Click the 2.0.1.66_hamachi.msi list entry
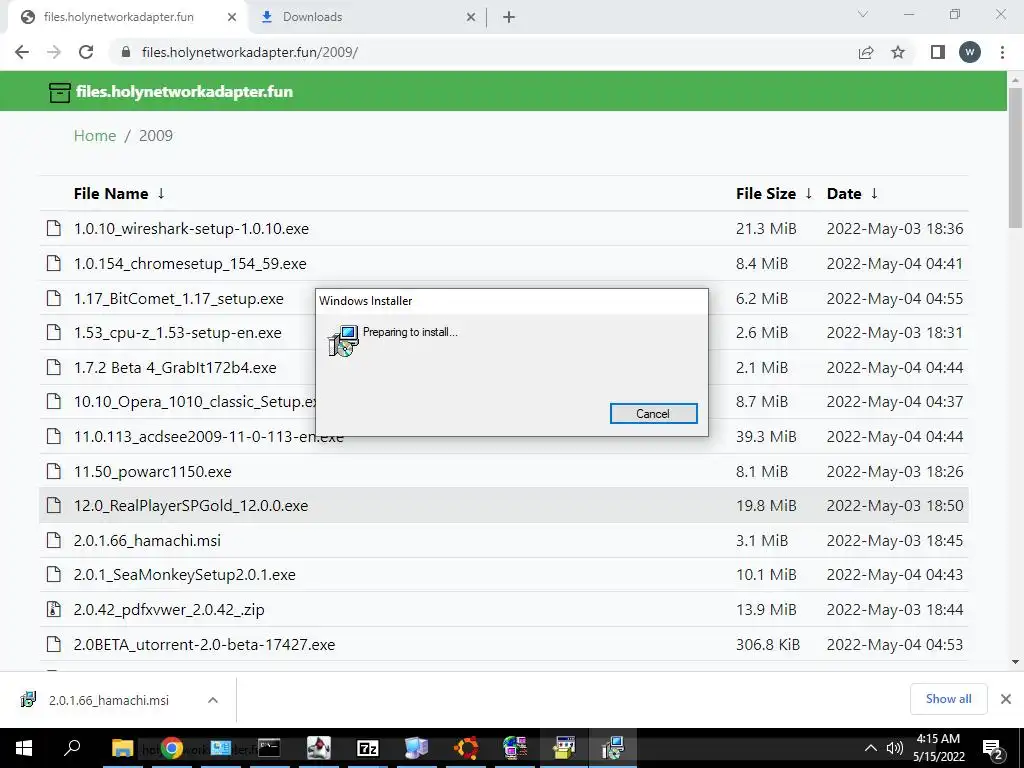Viewport: 1024px width, 768px height. coord(147,541)
